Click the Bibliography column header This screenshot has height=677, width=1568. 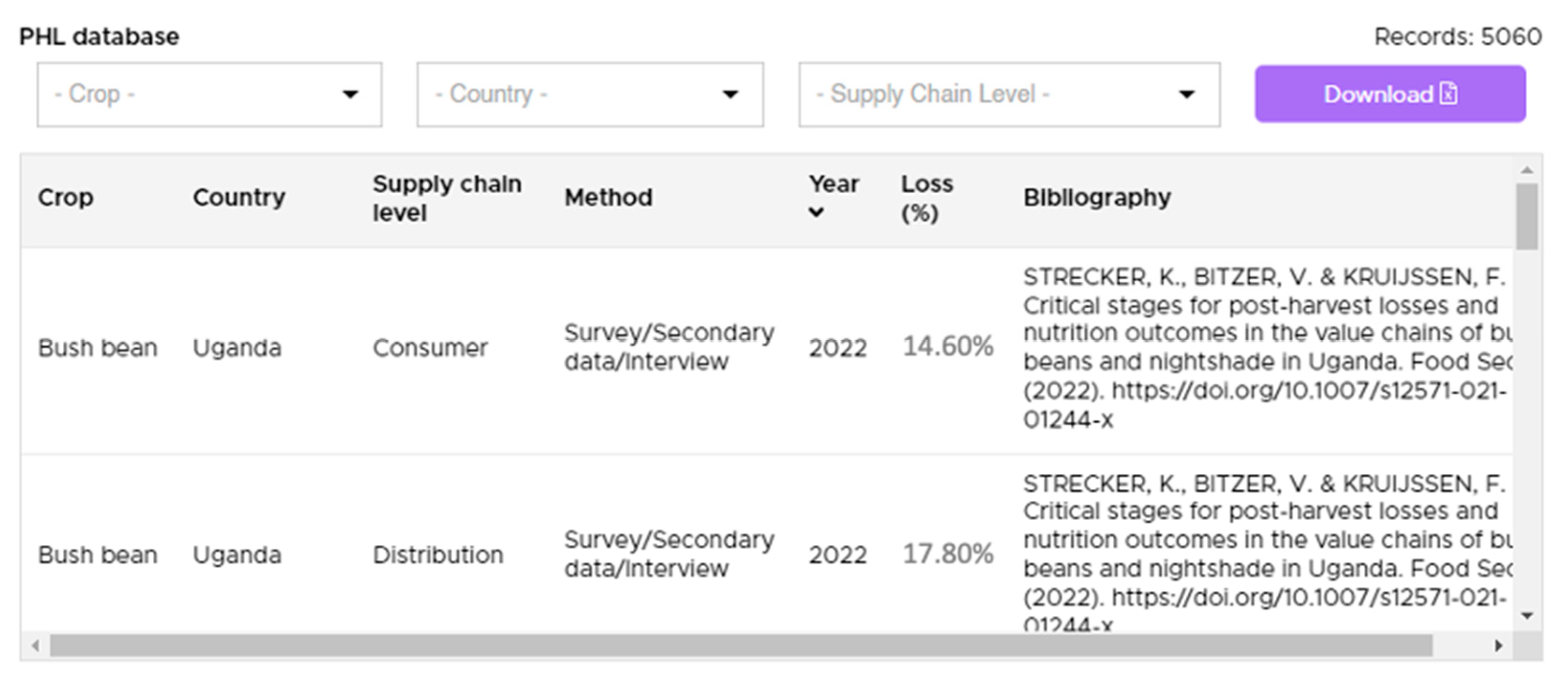(x=1097, y=198)
